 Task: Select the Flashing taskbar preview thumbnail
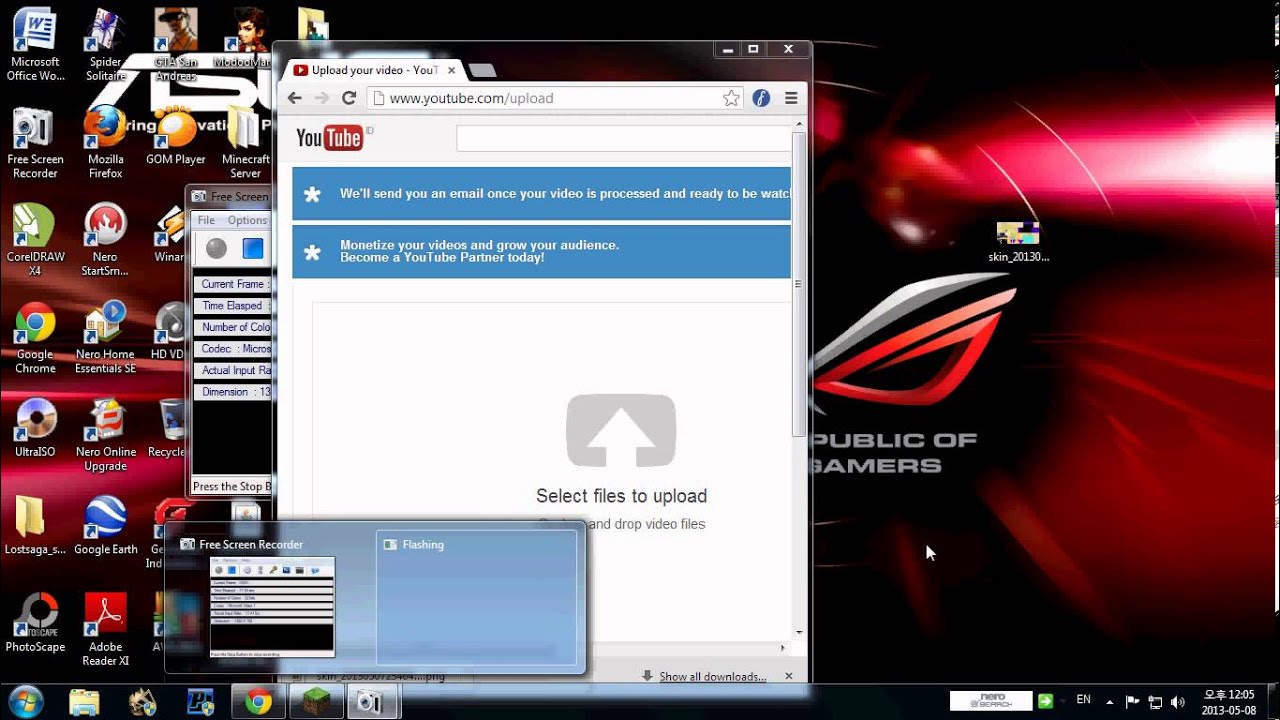pyautogui.click(x=477, y=597)
